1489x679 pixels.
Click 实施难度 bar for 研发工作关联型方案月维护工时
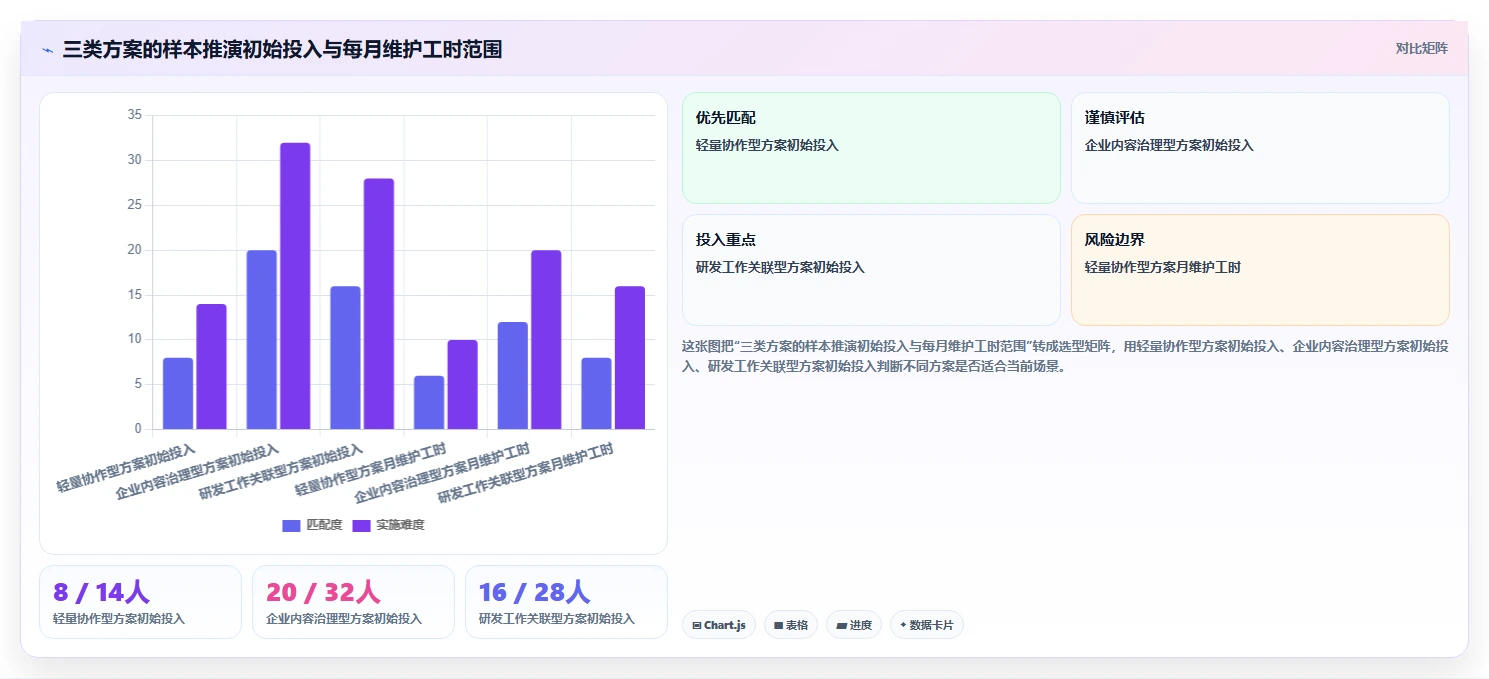(630, 358)
